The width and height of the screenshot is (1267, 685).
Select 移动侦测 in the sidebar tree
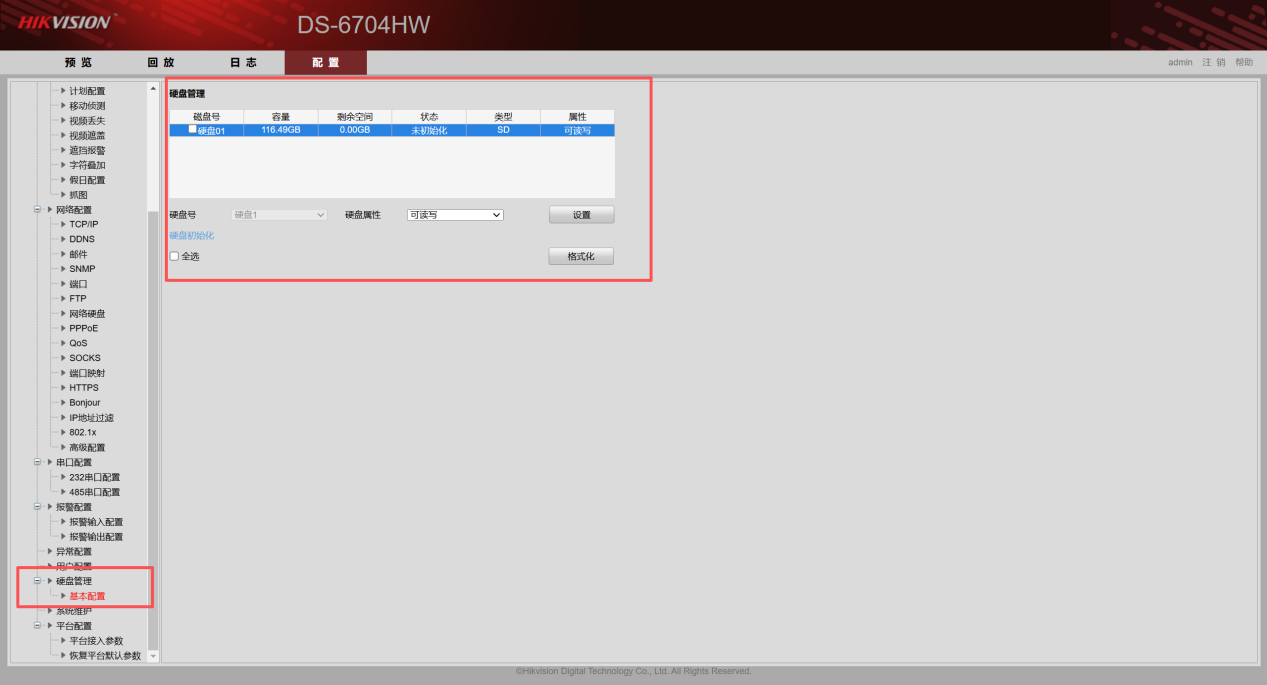[x=87, y=106]
